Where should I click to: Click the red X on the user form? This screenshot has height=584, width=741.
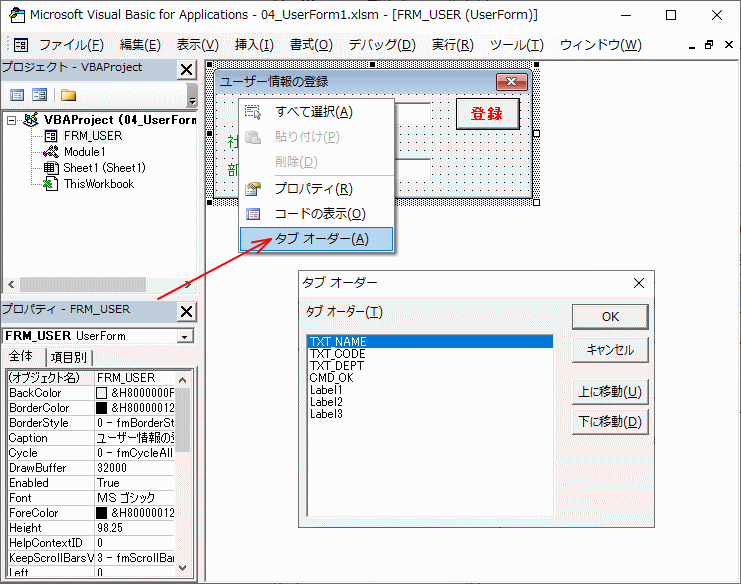click(511, 81)
